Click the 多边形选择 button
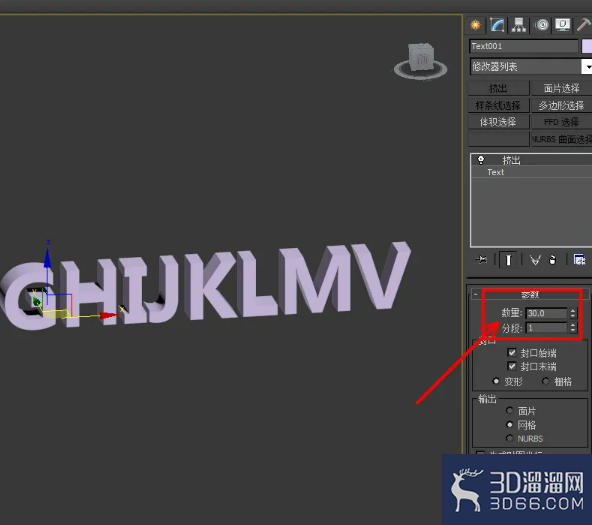The height and width of the screenshot is (525, 592). coord(561,105)
